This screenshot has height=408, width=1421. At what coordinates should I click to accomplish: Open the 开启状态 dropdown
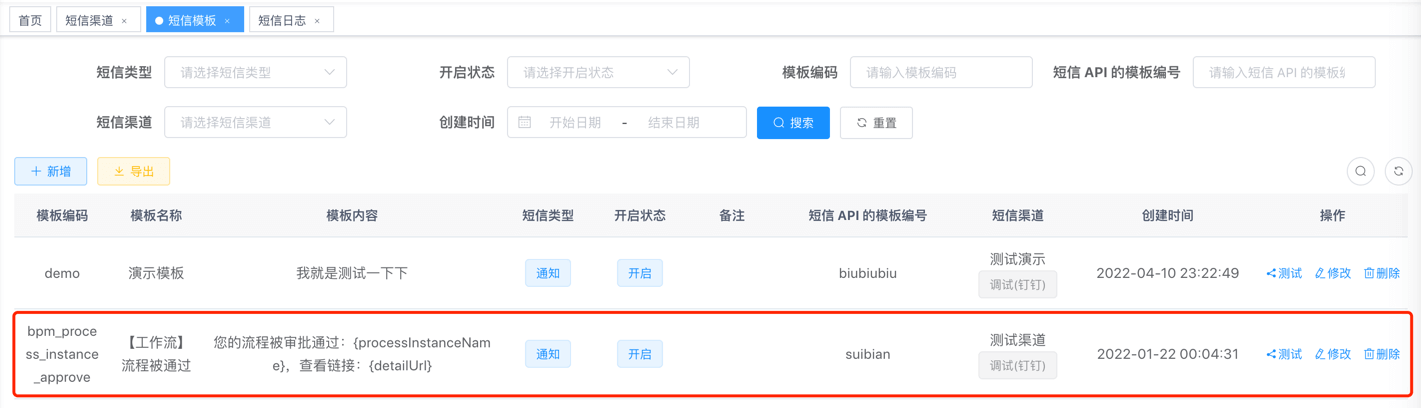click(598, 73)
